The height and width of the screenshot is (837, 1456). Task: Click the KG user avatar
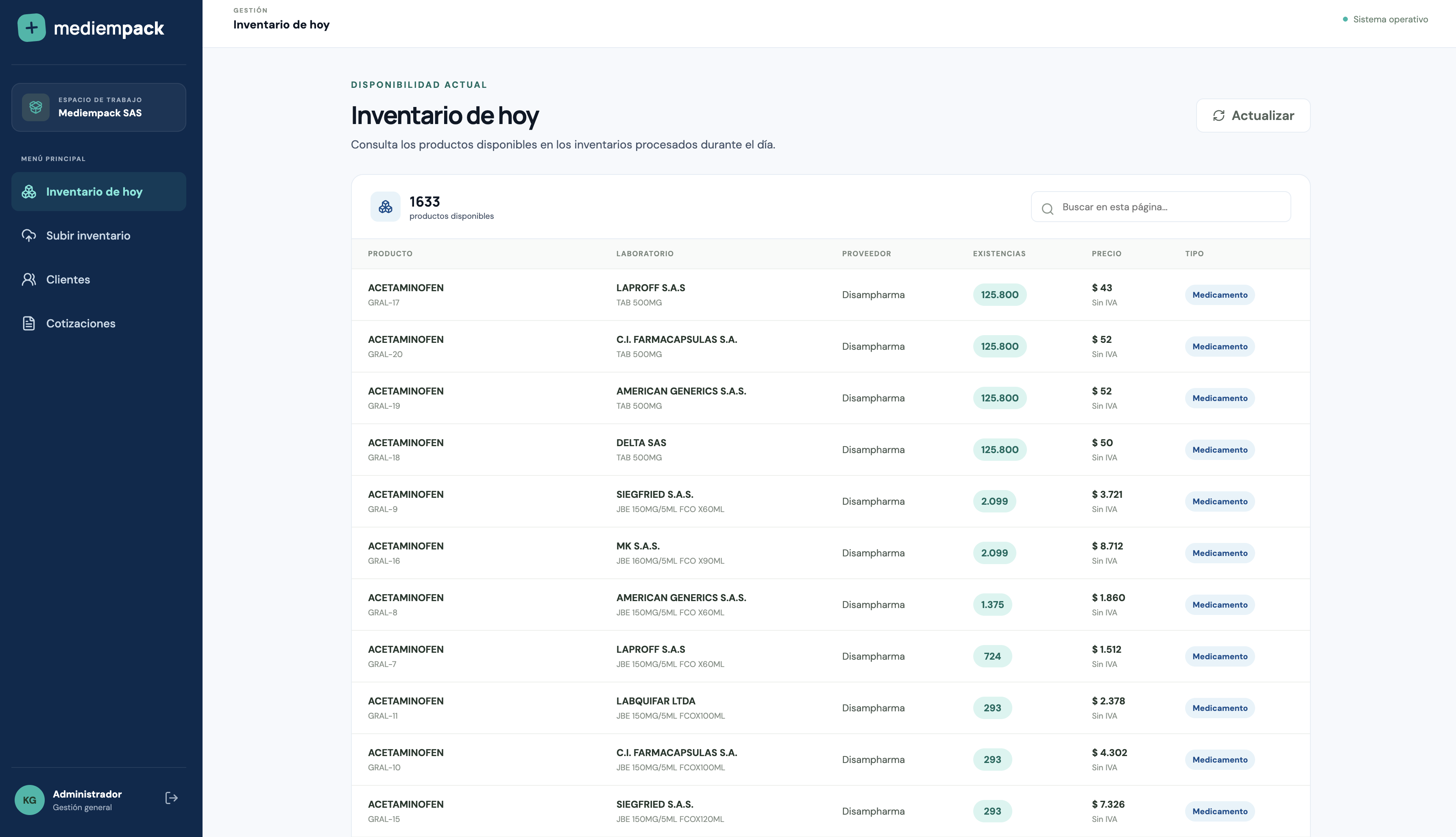pos(29,800)
